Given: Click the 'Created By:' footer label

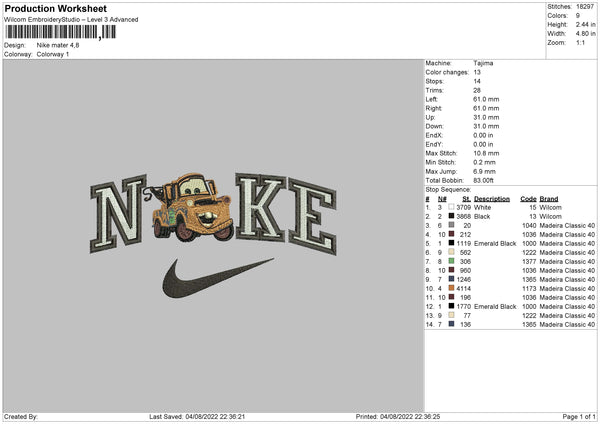Looking at the screenshot, I should pos(21,416).
